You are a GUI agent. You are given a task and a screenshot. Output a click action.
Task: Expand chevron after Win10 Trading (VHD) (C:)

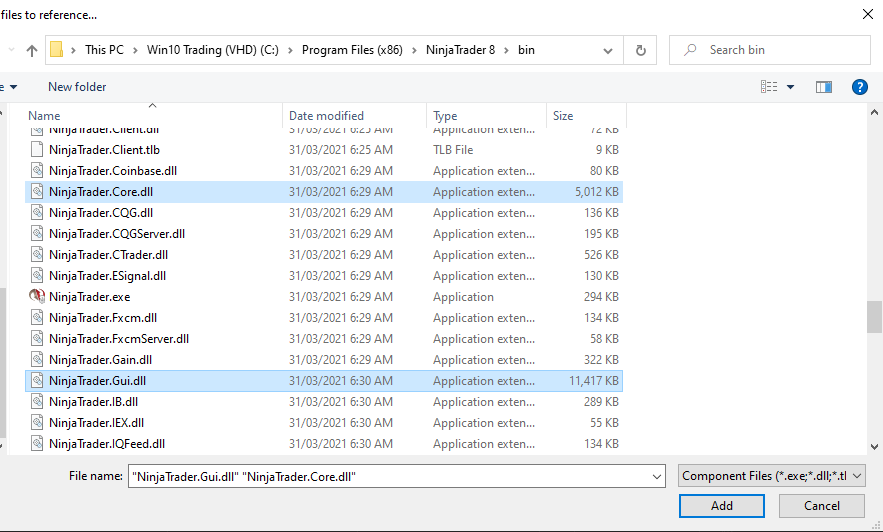291,50
